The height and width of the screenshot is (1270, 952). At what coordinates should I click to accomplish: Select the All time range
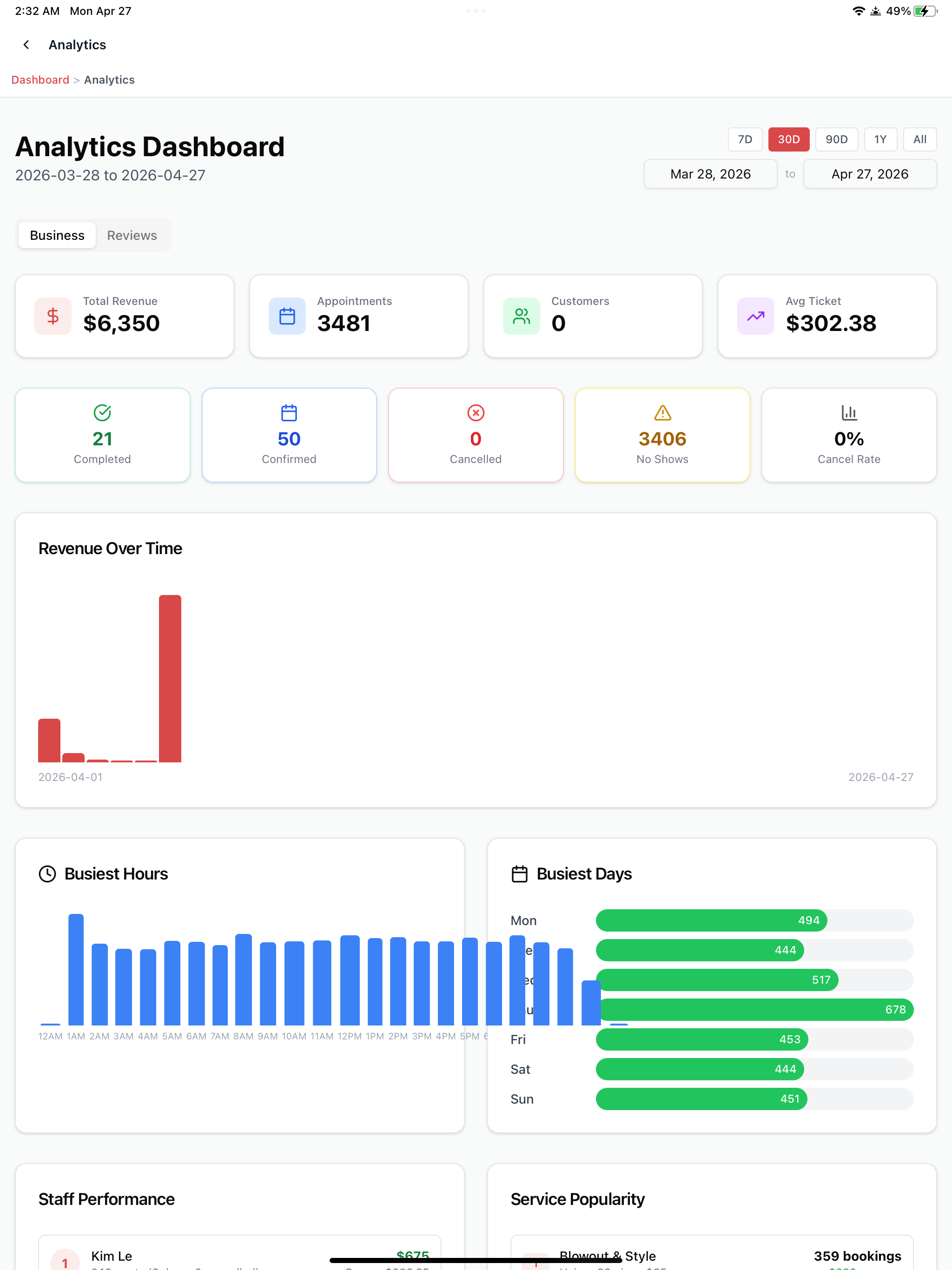pyautogui.click(x=919, y=139)
